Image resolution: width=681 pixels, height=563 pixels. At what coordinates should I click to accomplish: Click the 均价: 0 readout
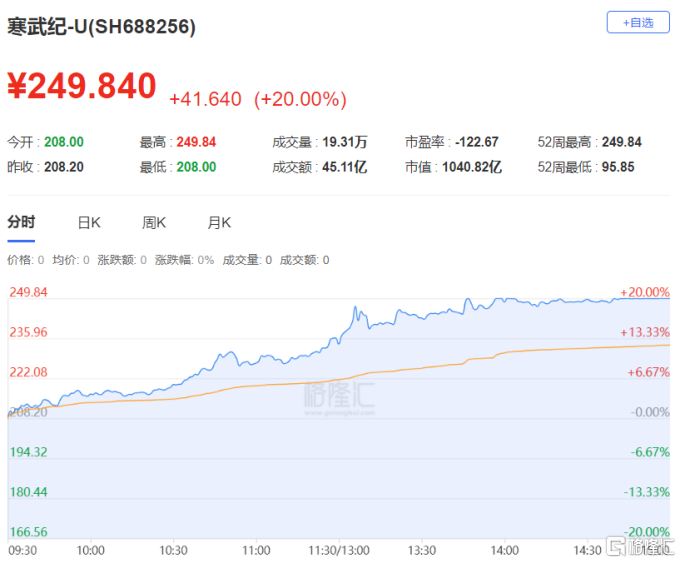click(x=71, y=260)
